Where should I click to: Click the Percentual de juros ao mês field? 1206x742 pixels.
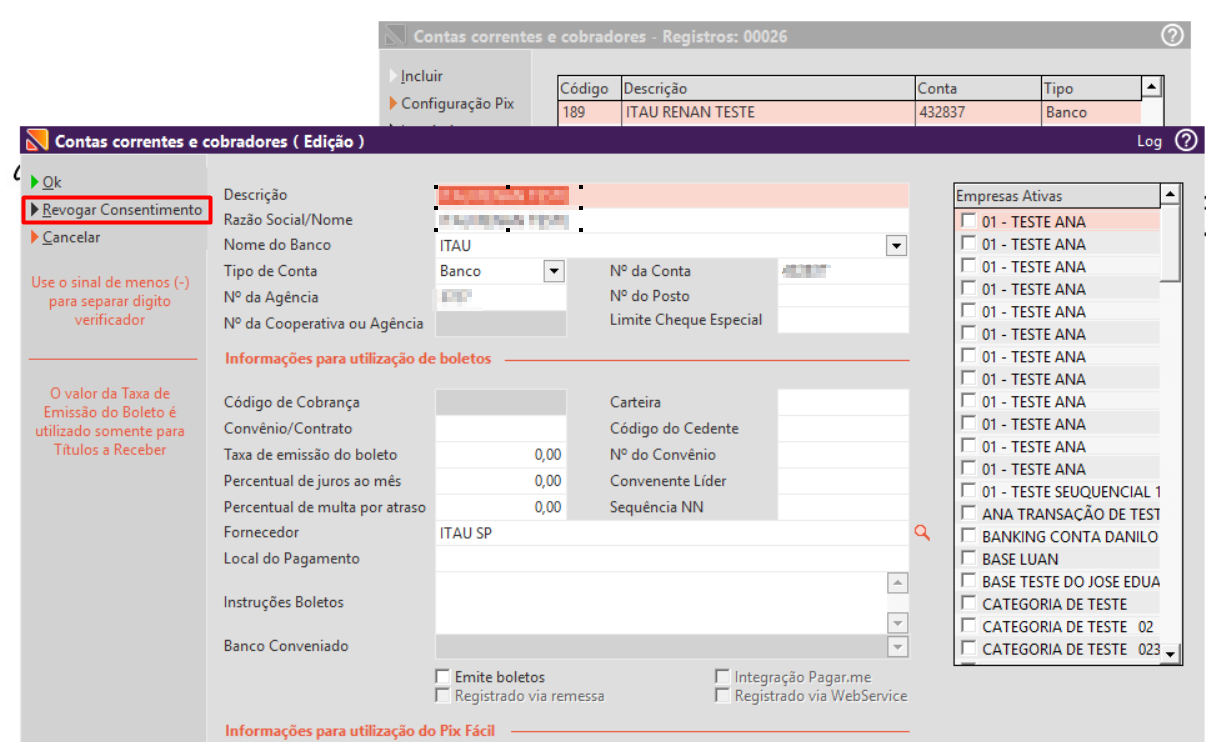click(501, 480)
